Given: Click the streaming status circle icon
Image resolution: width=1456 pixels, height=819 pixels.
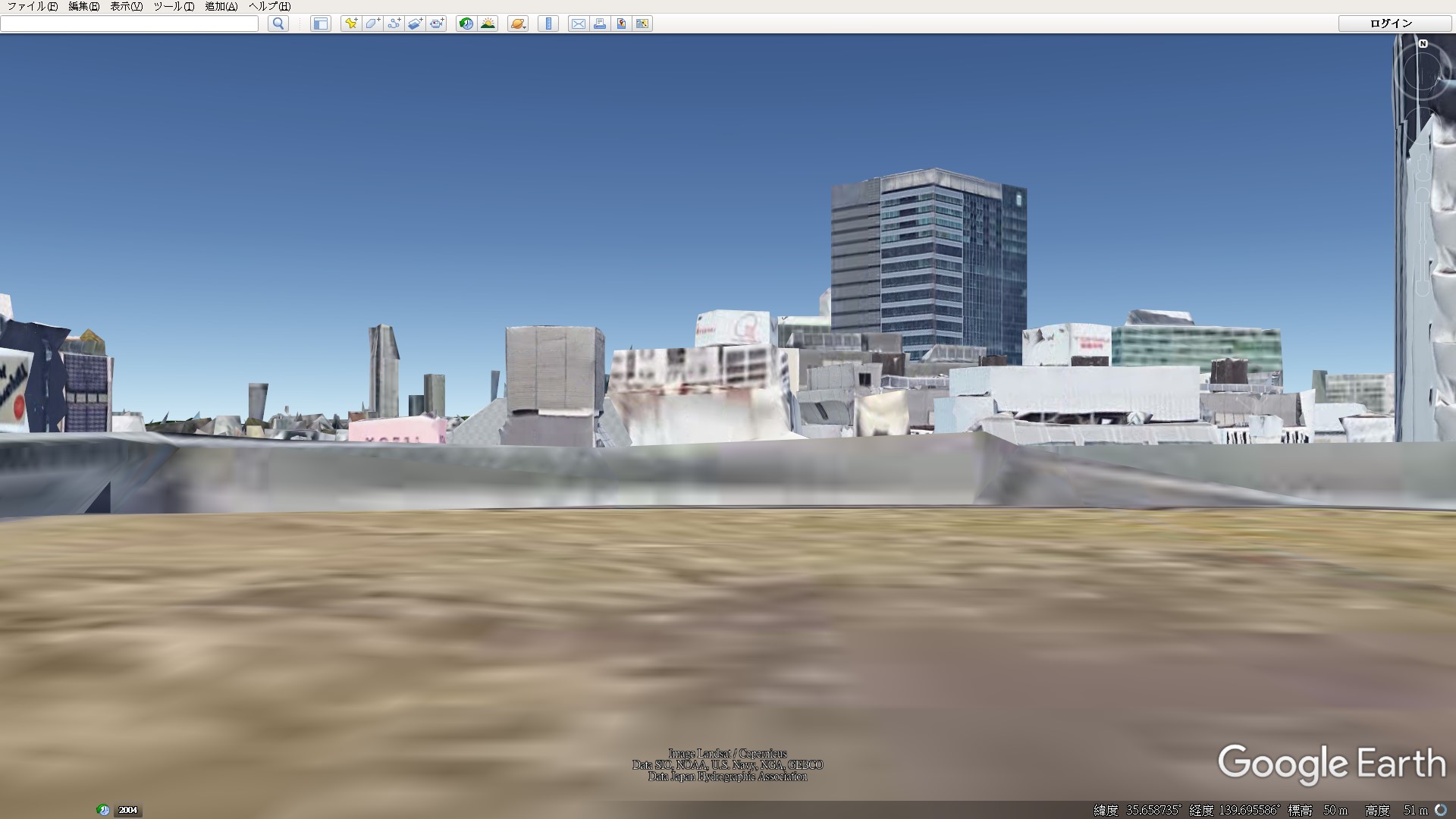Looking at the screenshot, I should (x=1441, y=810).
